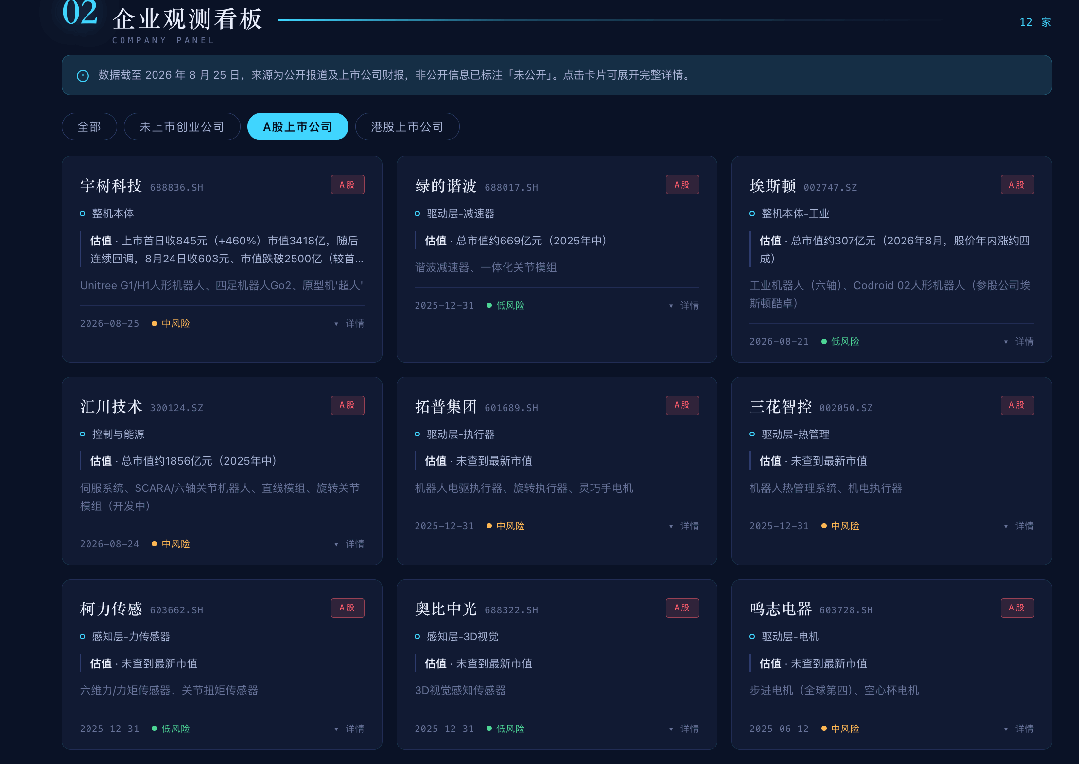
Task: Click the A股 badge on 三花智控 card
Action: tap(1017, 405)
